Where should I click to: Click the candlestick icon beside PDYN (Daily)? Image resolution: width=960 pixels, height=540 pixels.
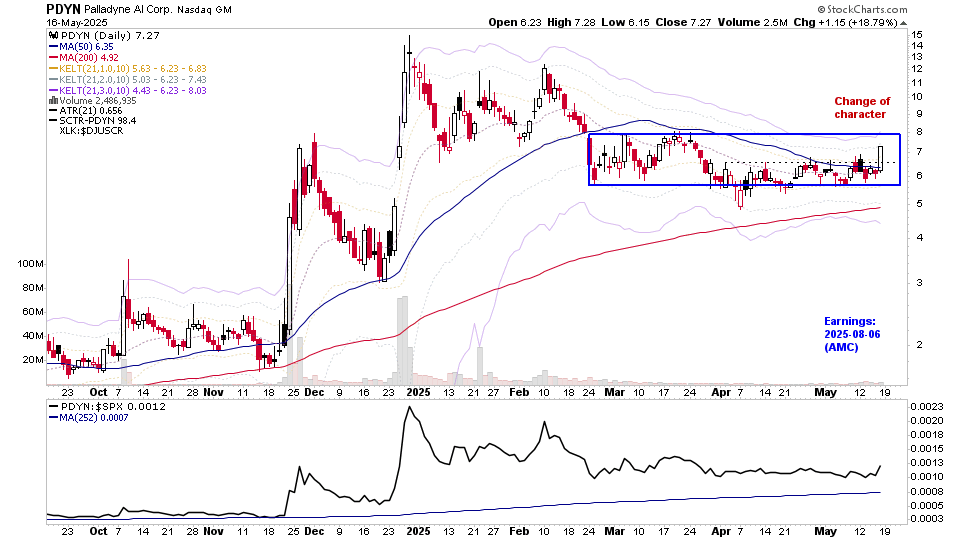[53, 36]
